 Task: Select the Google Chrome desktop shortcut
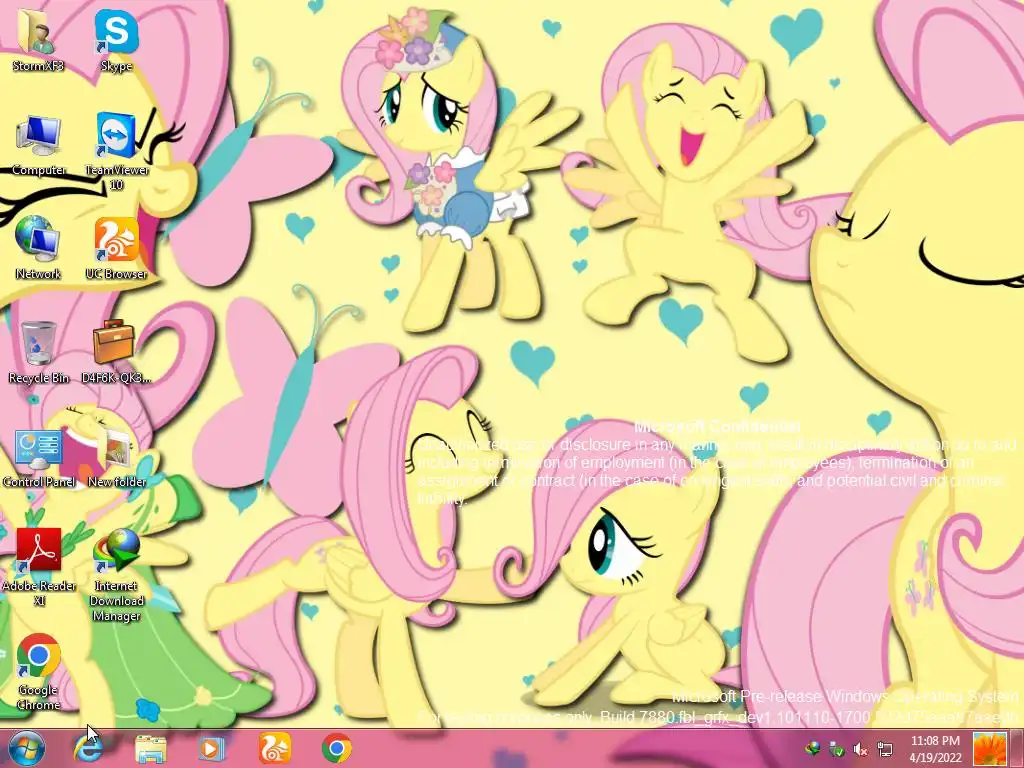tap(39, 671)
